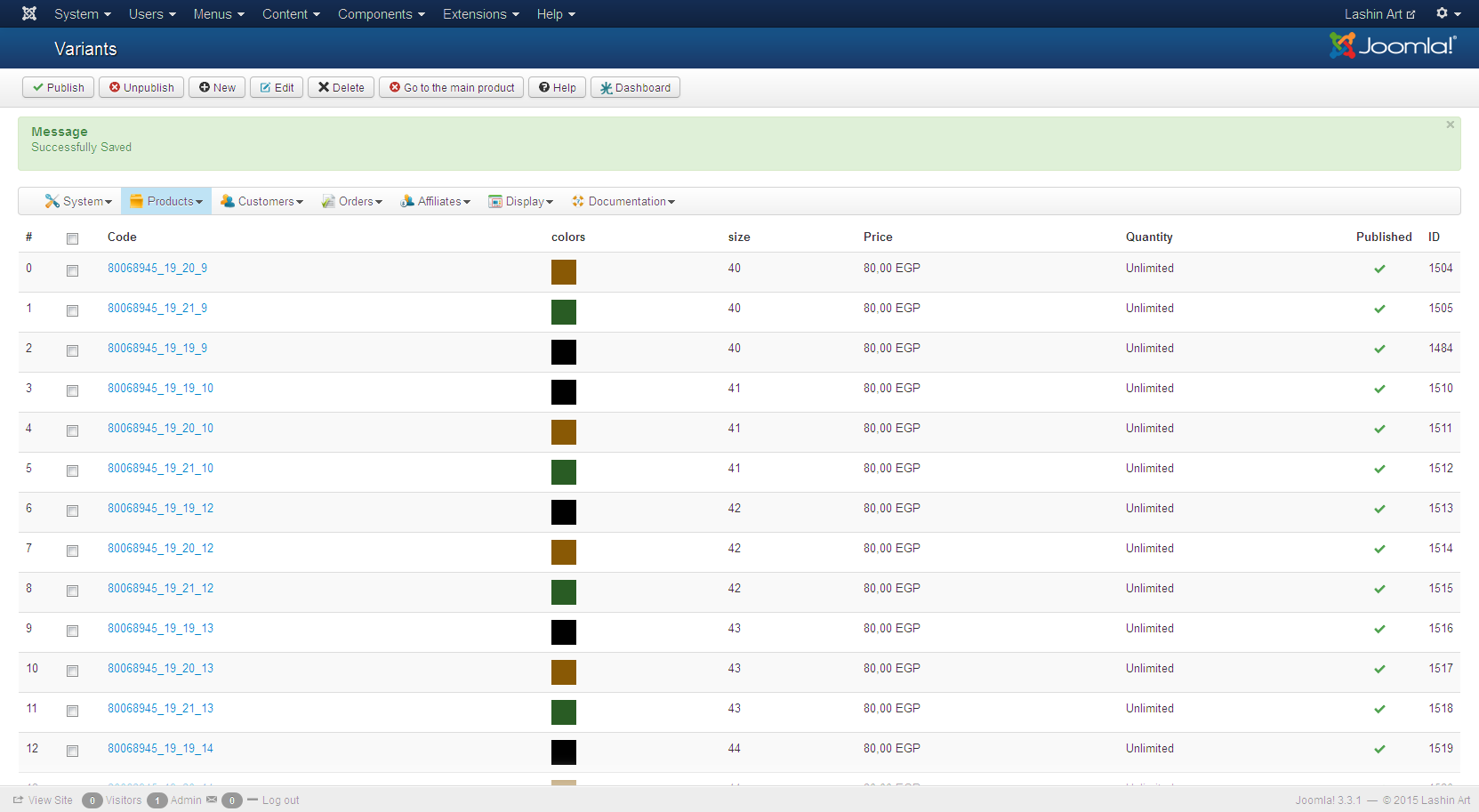Screen dimensions: 1479x812
Task: Click the Publish toolbar button
Action: click(58, 87)
